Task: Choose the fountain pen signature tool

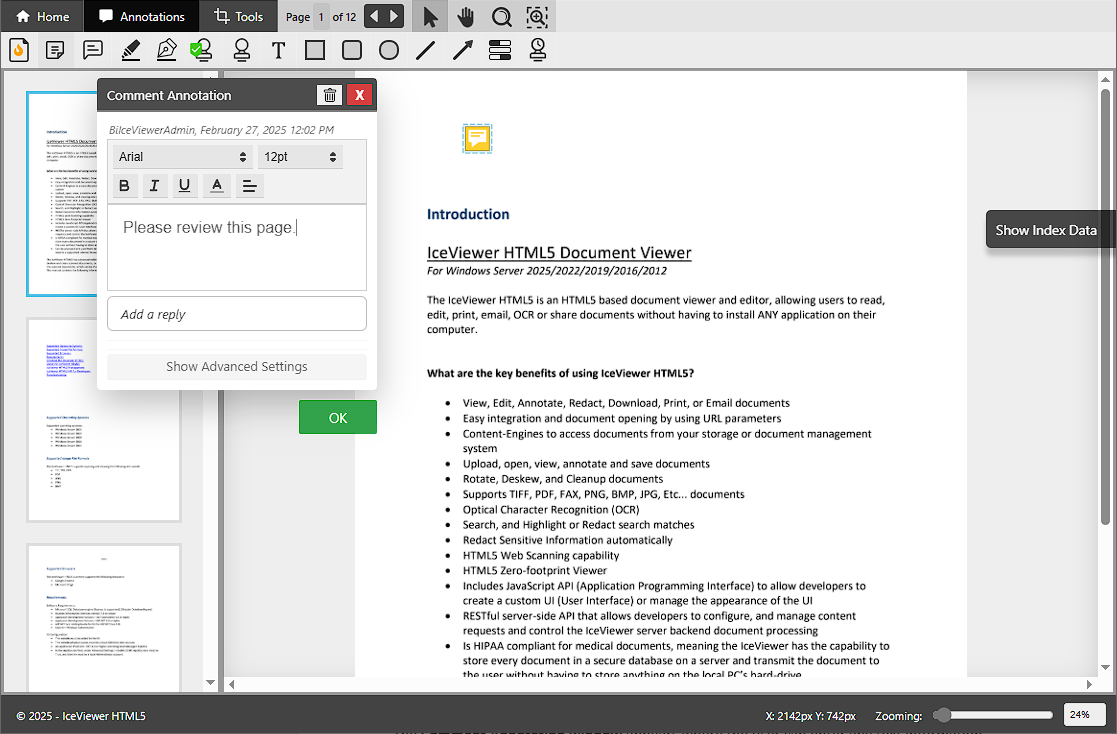Action: [x=166, y=50]
